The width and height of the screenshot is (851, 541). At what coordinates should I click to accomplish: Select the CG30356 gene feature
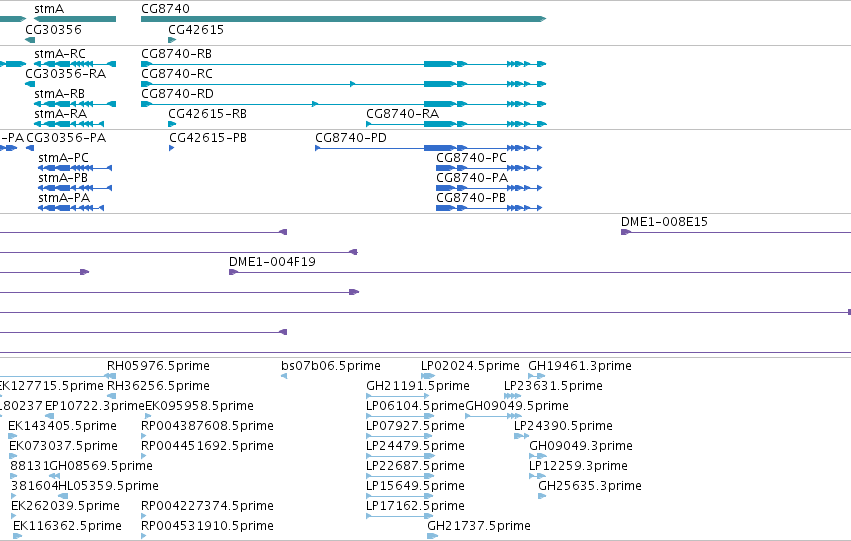pyautogui.click(x=30, y=40)
